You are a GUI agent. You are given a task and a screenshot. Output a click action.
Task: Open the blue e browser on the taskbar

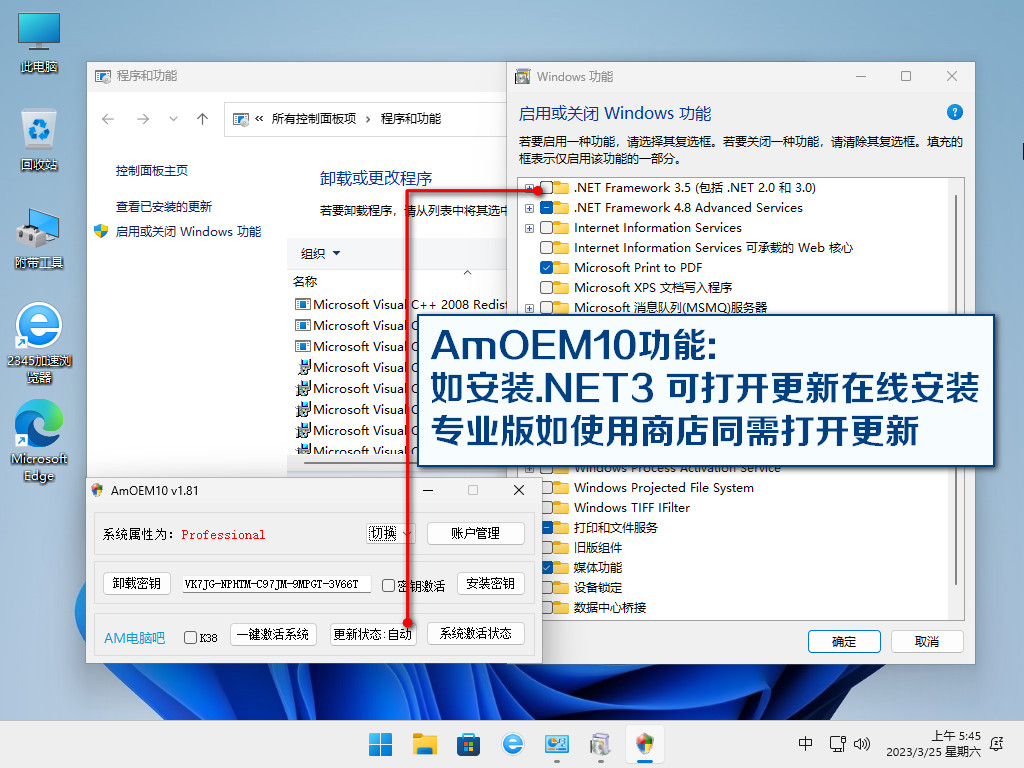click(x=513, y=744)
